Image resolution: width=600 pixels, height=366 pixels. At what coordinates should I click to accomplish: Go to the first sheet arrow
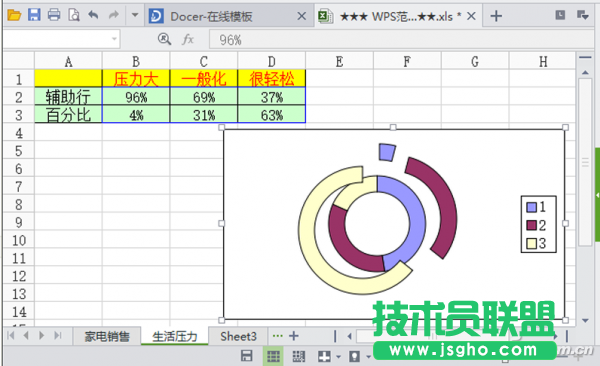[x=11, y=336]
